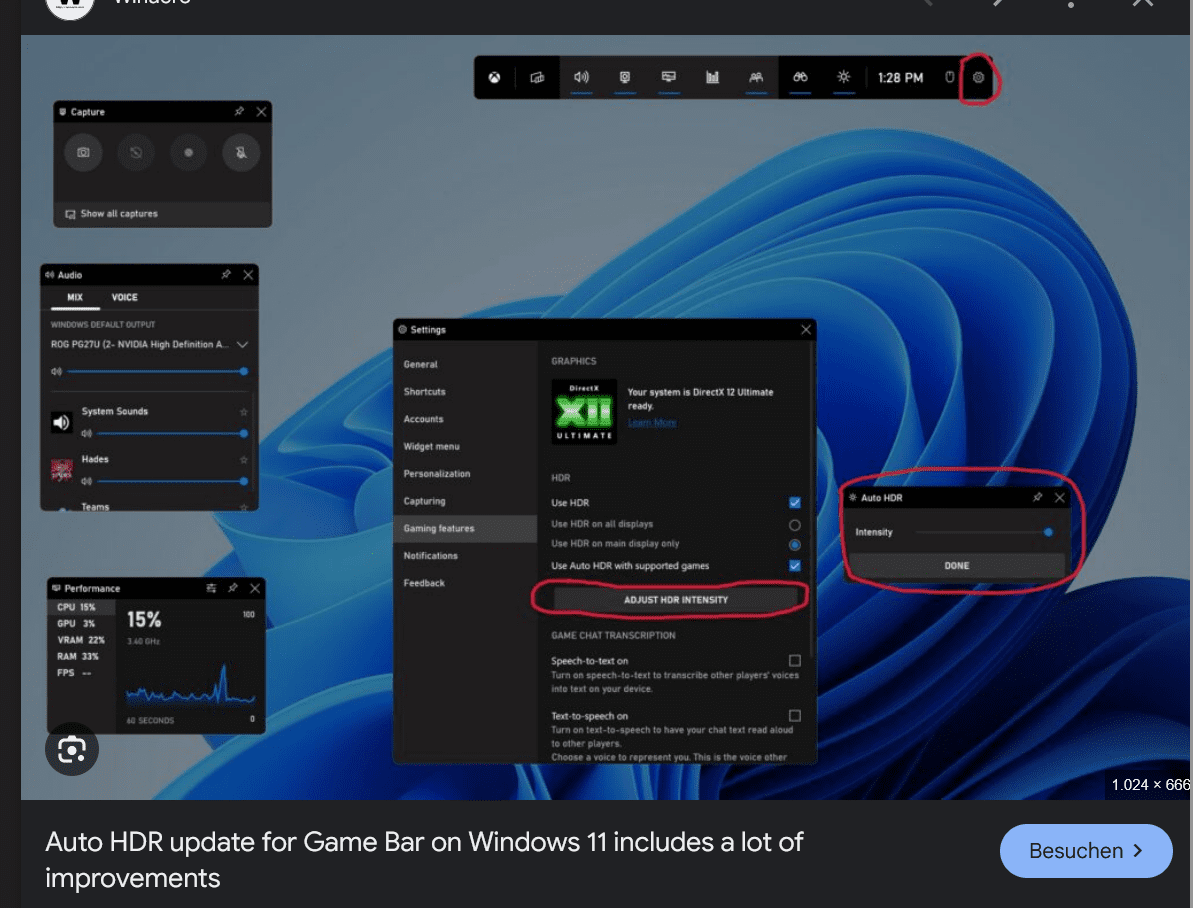
Task: Enable the Text-to-speech on checkbox
Action: (x=794, y=715)
